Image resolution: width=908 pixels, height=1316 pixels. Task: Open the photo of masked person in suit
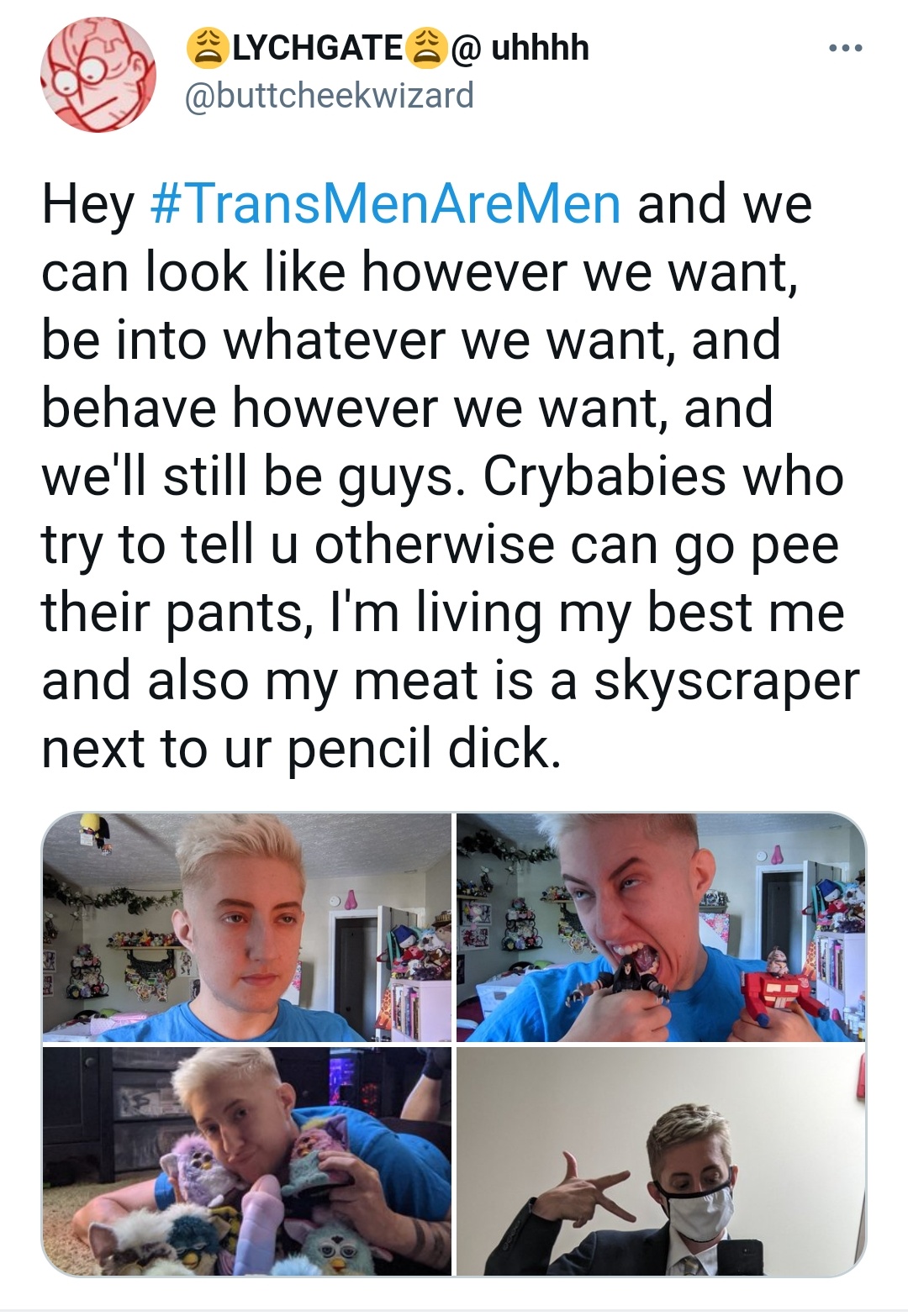[661, 1161]
